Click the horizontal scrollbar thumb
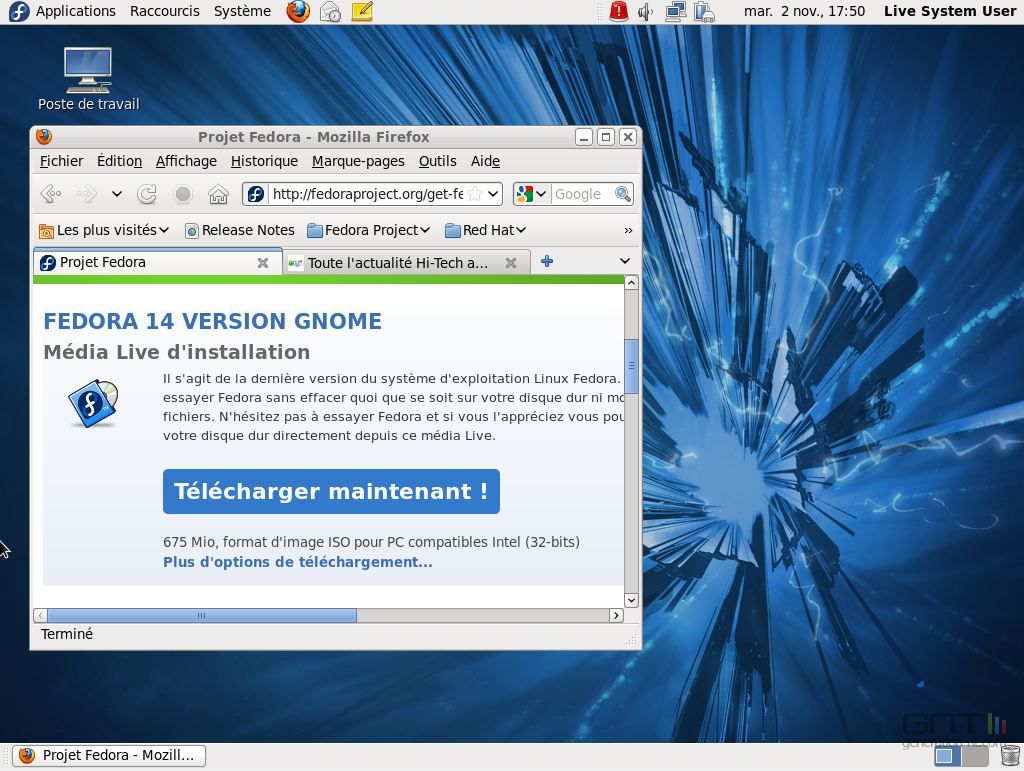Viewport: 1024px width, 771px height. [x=202, y=615]
